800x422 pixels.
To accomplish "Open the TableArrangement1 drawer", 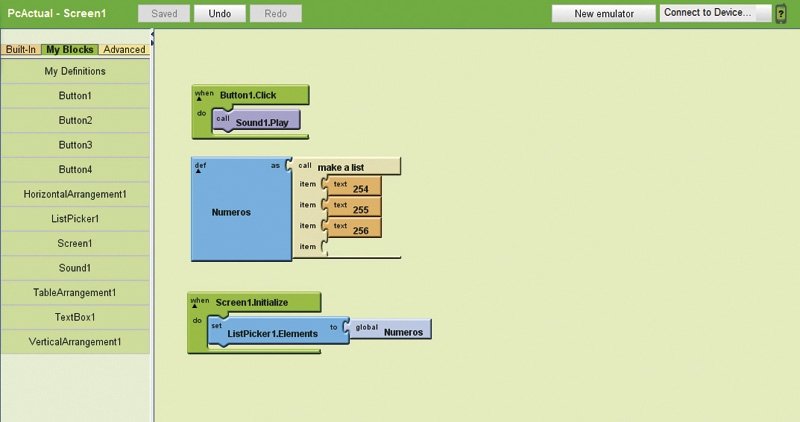I will point(75,293).
